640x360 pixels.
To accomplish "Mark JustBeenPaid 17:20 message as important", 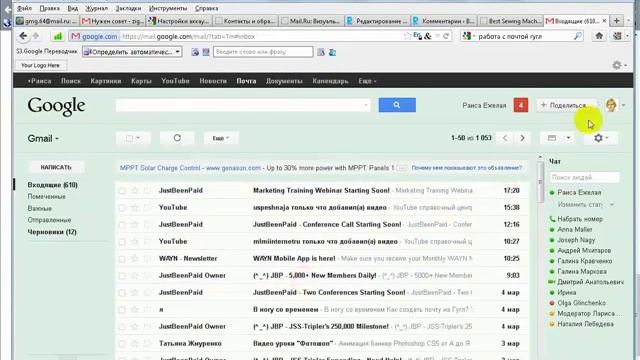I will 147,191.
